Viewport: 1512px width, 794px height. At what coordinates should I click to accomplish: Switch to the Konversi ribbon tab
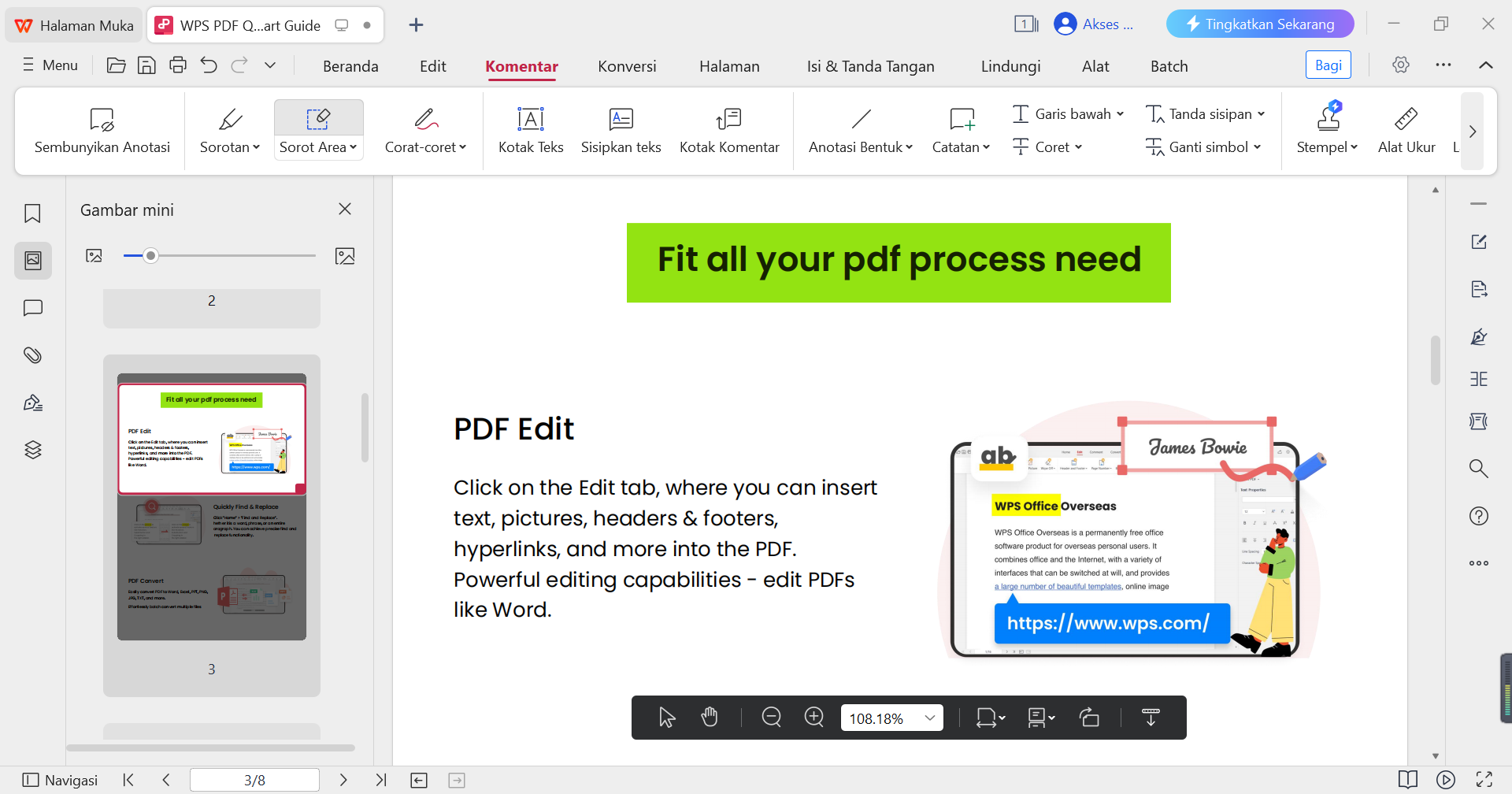(x=627, y=66)
